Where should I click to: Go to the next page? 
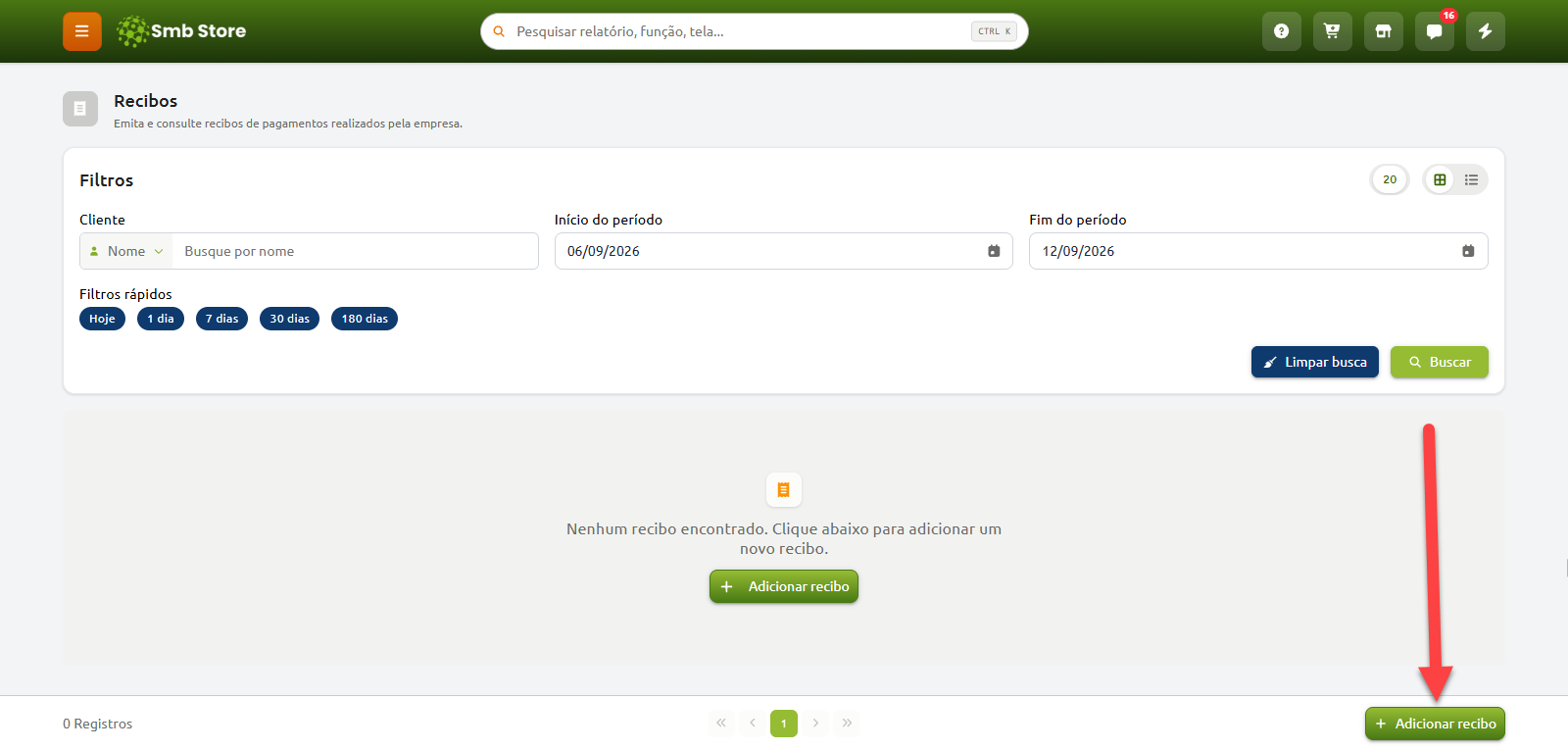point(815,723)
